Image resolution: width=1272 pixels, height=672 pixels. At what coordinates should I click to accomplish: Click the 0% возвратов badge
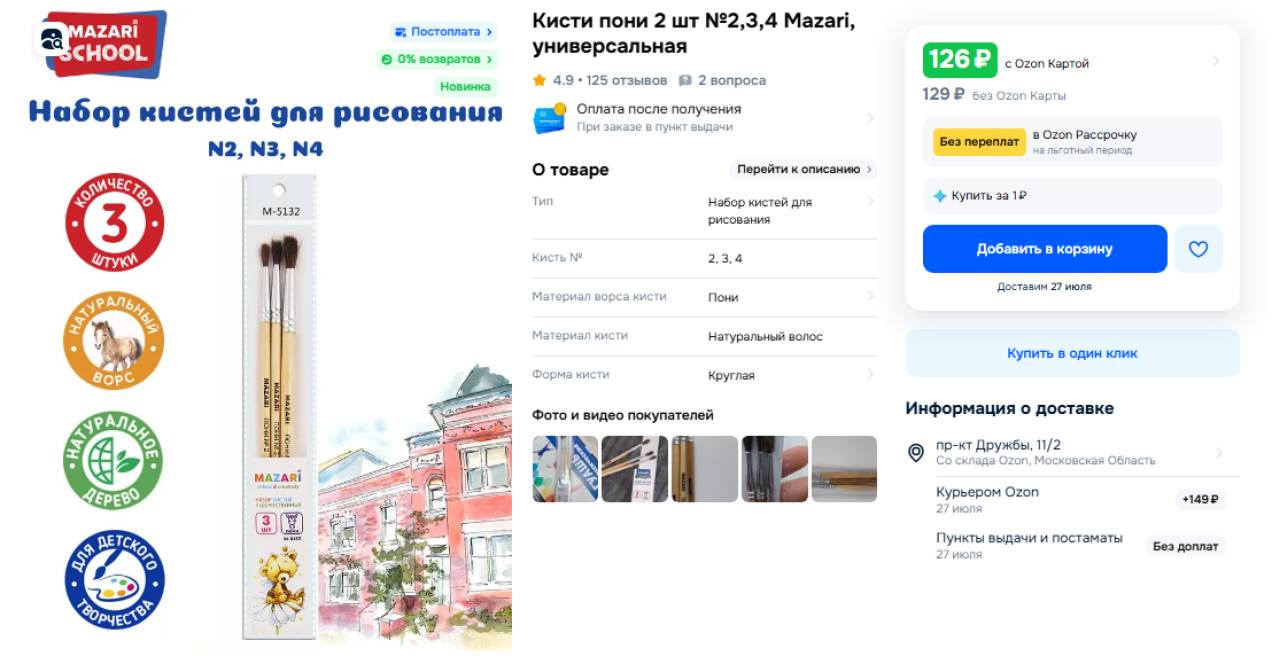click(x=436, y=59)
